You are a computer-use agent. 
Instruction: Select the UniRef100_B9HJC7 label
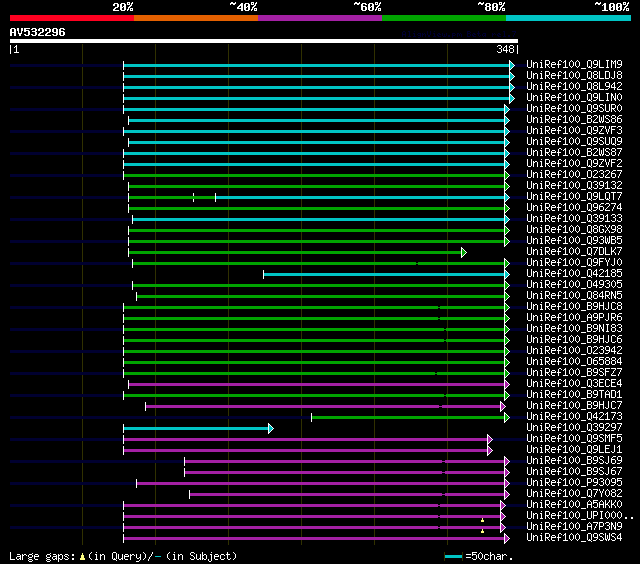point(574,406)
